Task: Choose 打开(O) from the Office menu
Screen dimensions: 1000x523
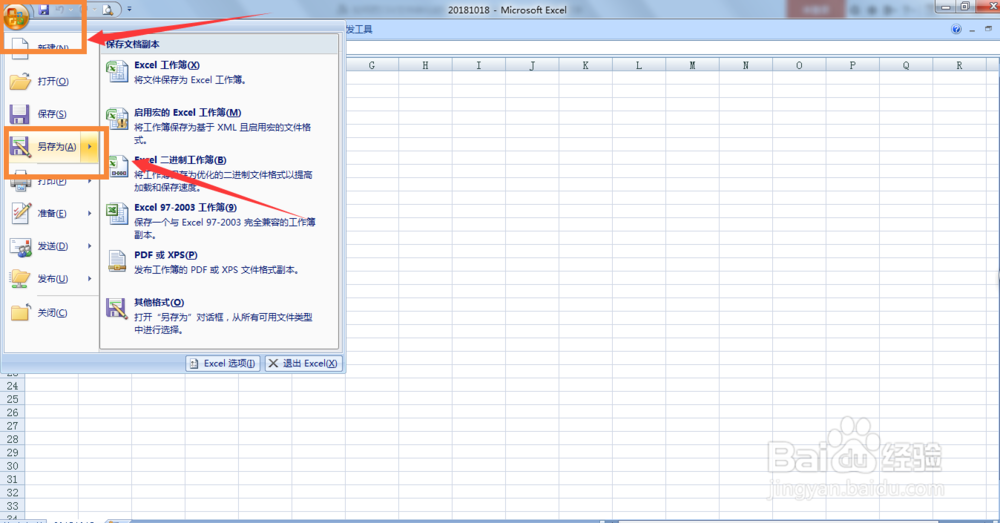Action: [52, 82]
